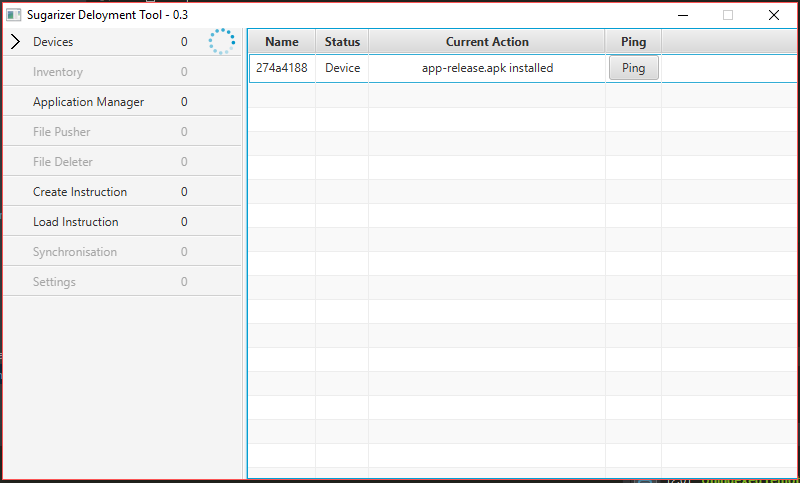Image resolution: width=800 pixels, height=483 pixels.
Task: Open the Synchronisation section
Action: [75, 252]
